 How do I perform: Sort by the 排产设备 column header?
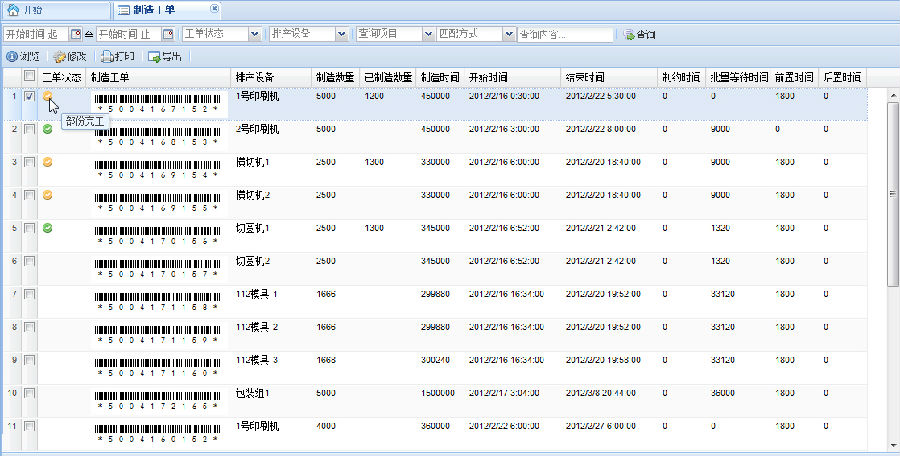click(x=271, y=77)
